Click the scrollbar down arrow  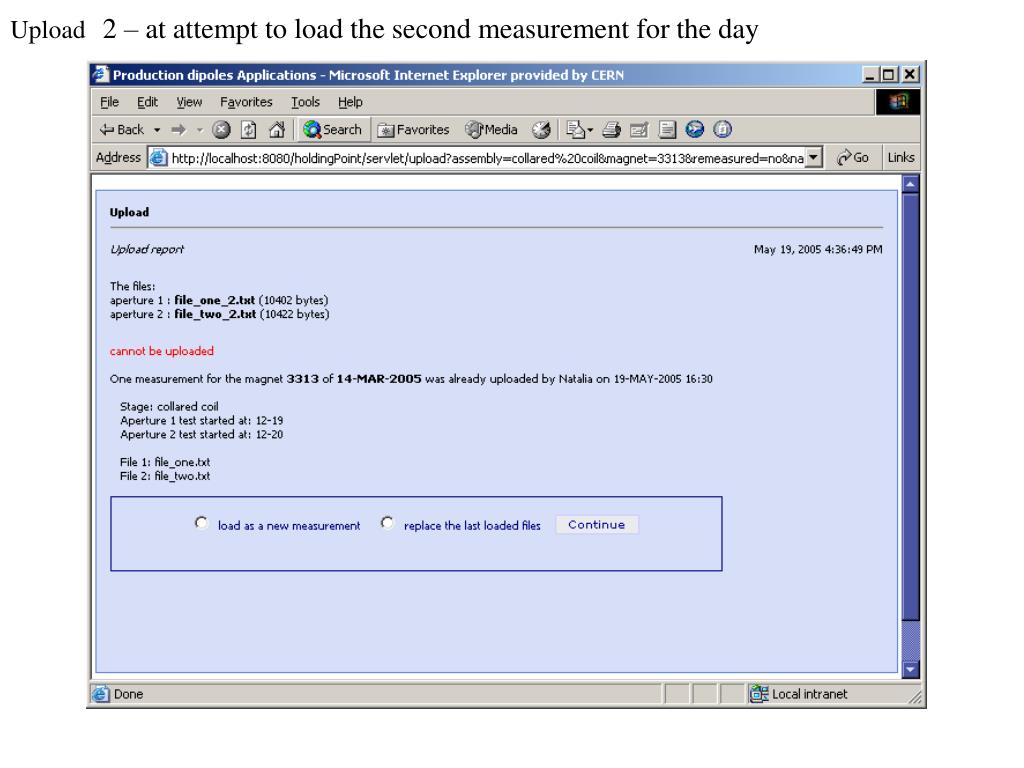click(x=910, y=669)
